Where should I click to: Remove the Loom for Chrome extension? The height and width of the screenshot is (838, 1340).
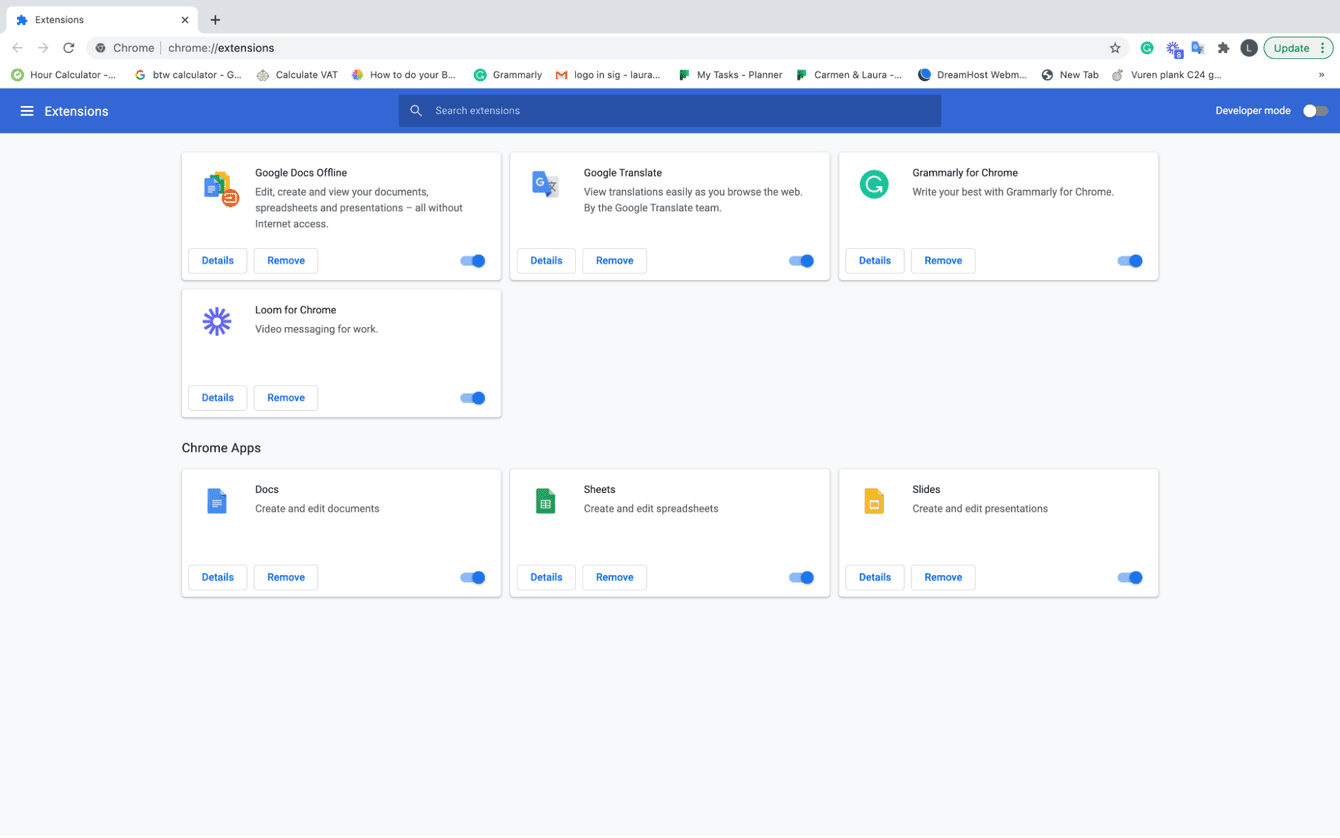[286, 398]
